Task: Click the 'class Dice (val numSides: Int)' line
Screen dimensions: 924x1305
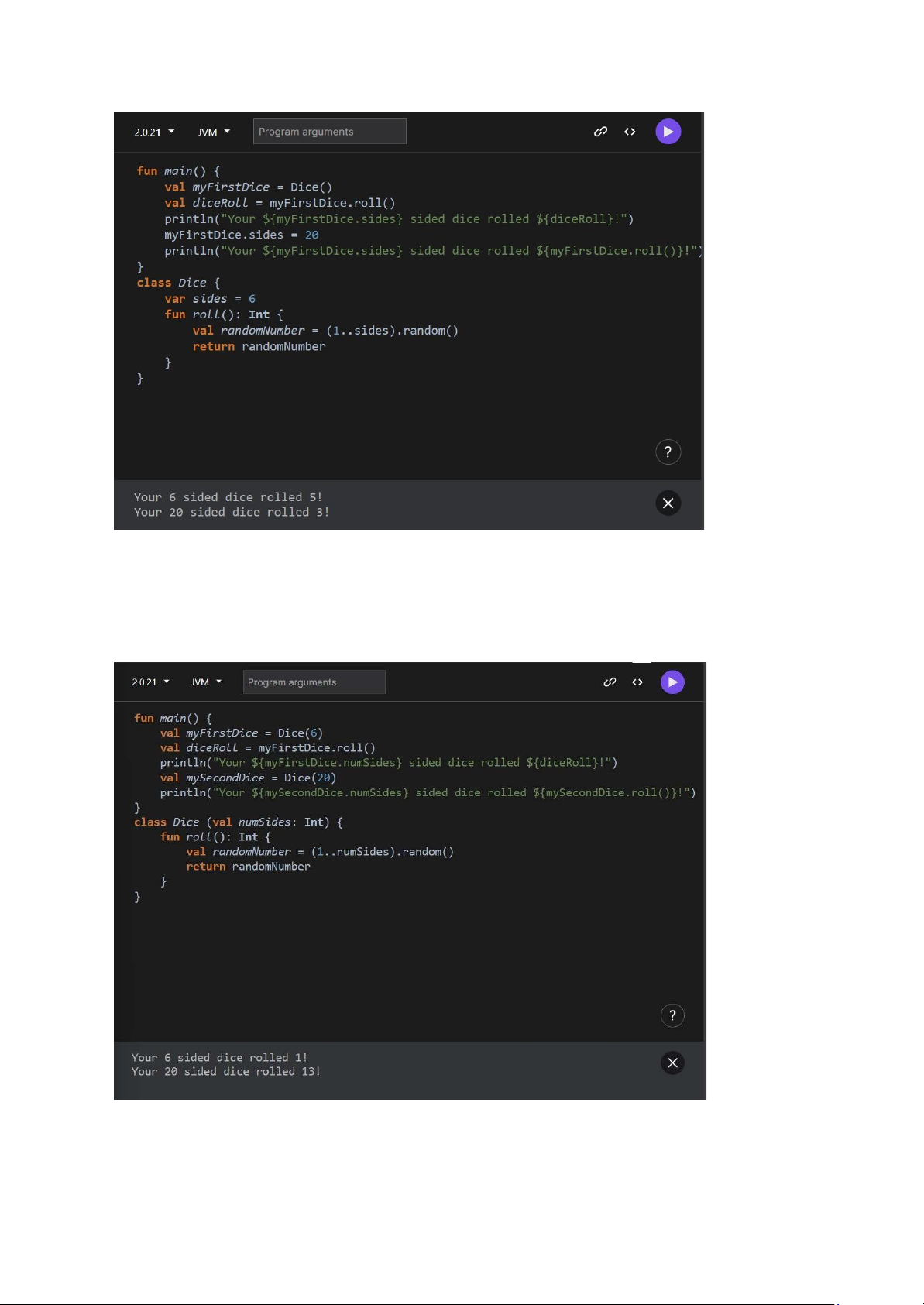Action: click(x=238, y=822)
